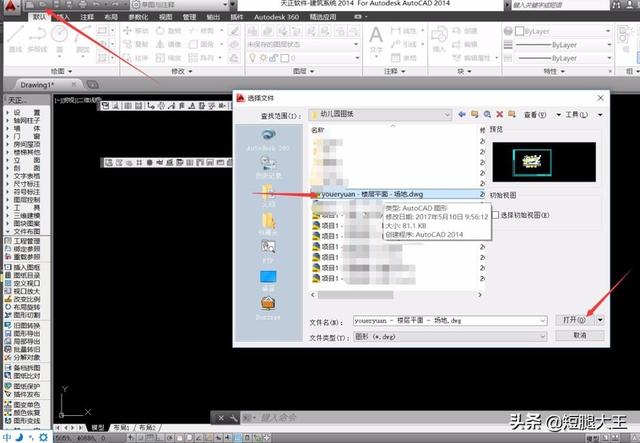Select the 镜像 (Mirror) tool

coord(169,44)
